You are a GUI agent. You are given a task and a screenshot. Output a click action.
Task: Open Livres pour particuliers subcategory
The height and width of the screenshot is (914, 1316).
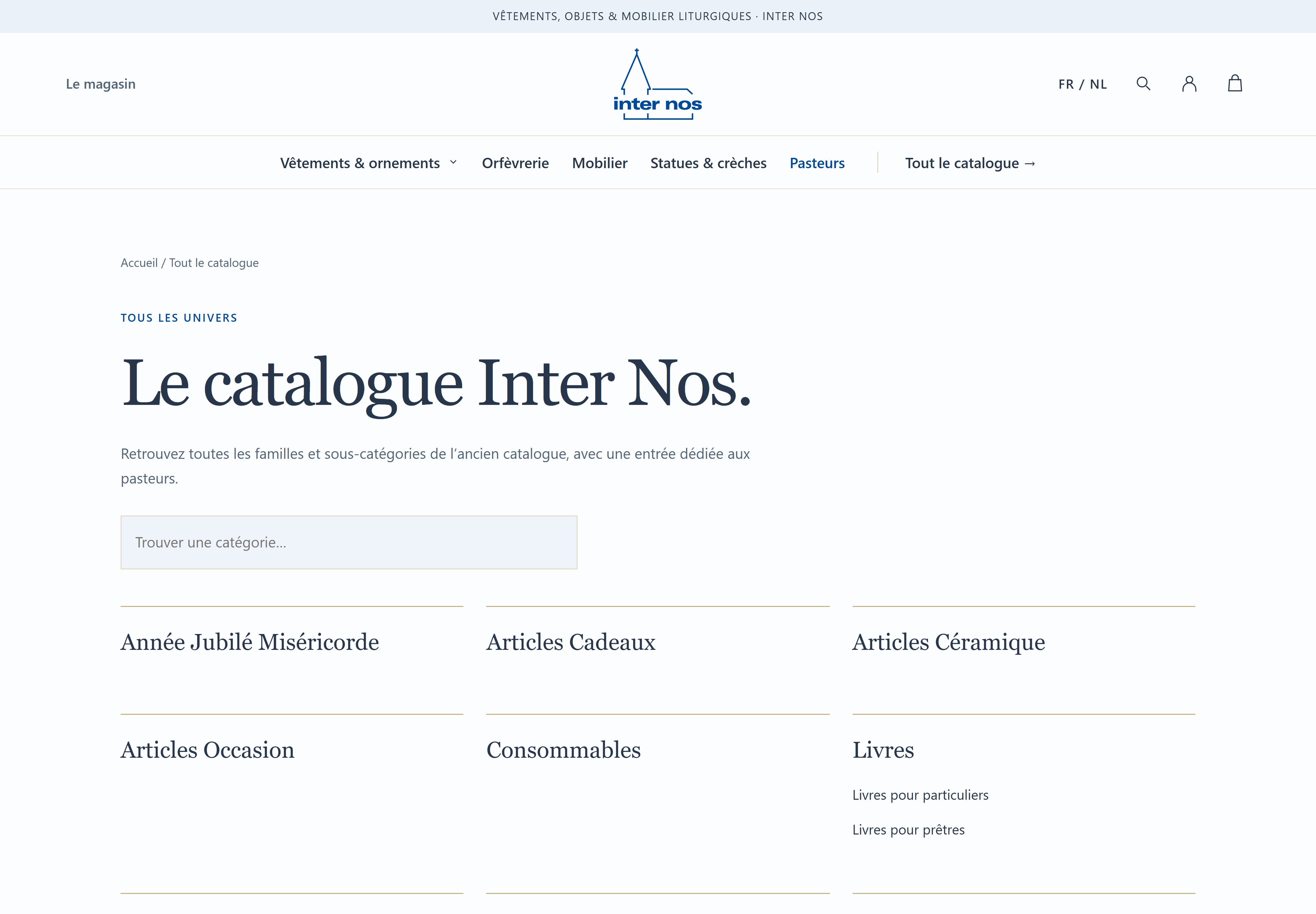pos(920,795)
